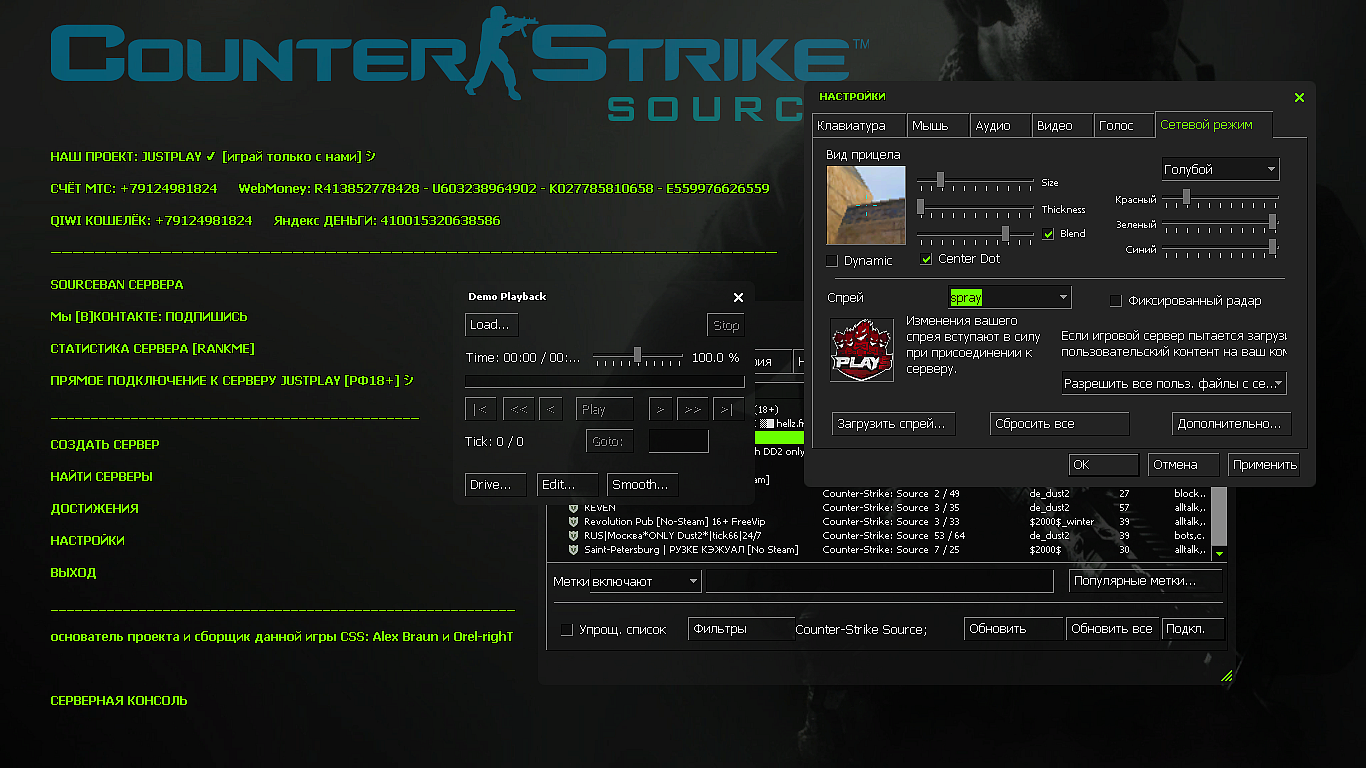Click shield icon beside RUS|Москва ONLY Dust2 server
1366x768 pixels.
[574, 536]
